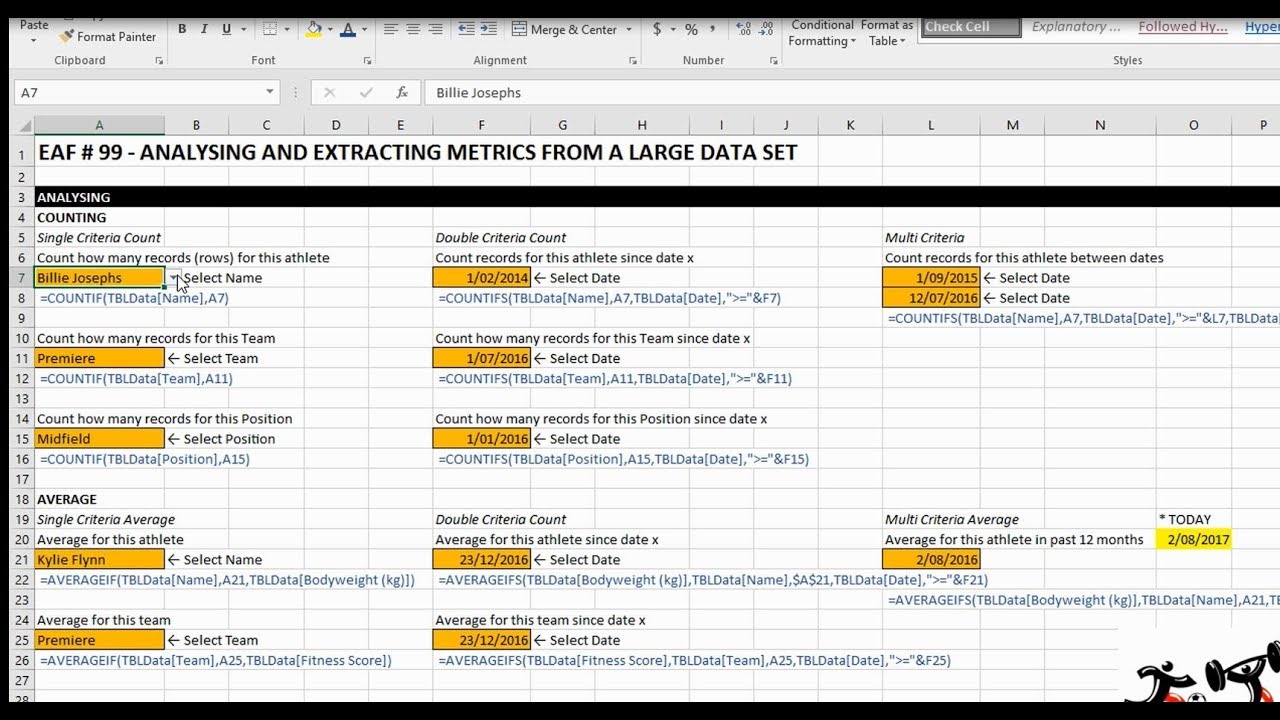Open the Paste dropdown arrow

(34, 41)
